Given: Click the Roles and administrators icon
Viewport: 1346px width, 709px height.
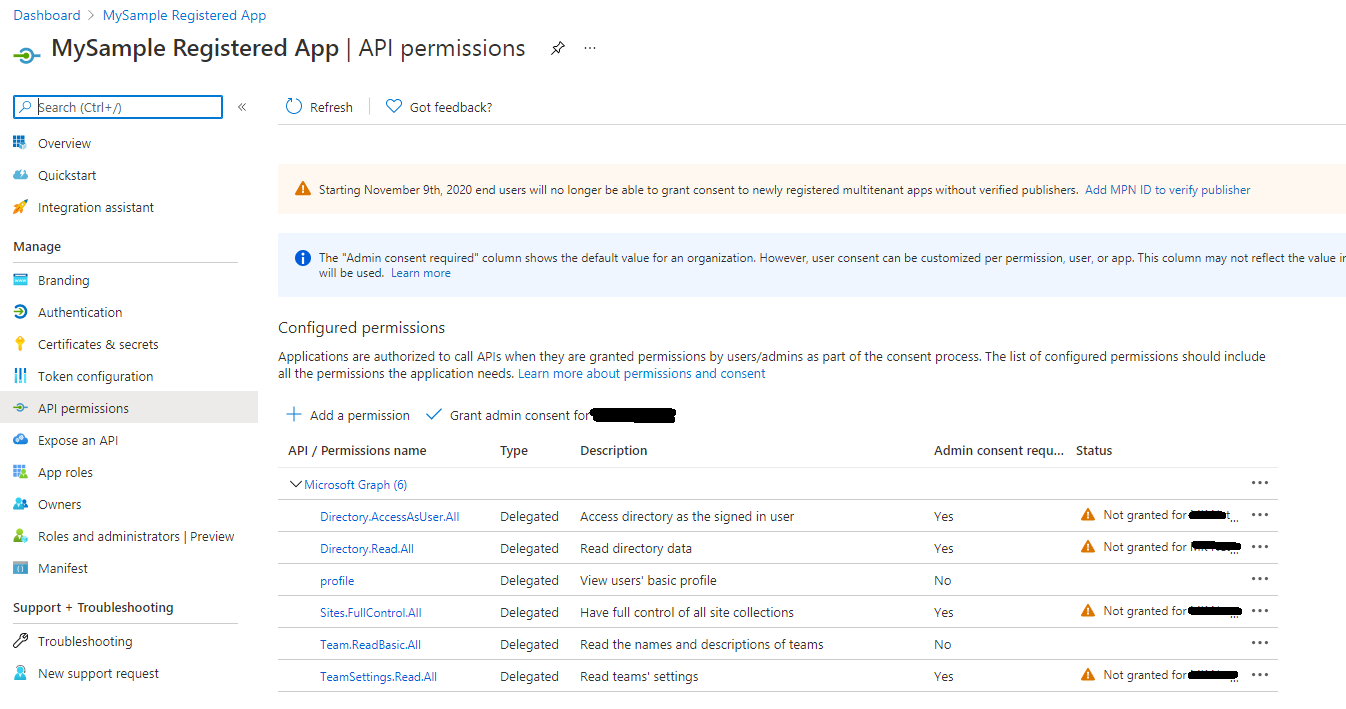Looking at the screenshot, I should coord(20,536).
